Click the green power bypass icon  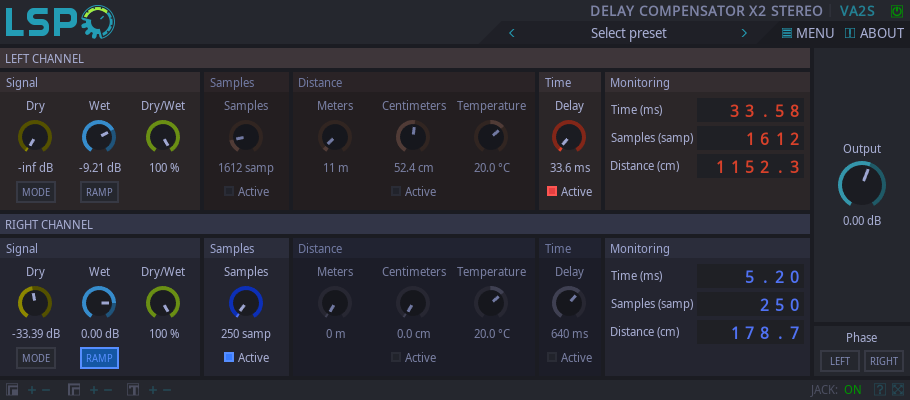pos(895,11)
